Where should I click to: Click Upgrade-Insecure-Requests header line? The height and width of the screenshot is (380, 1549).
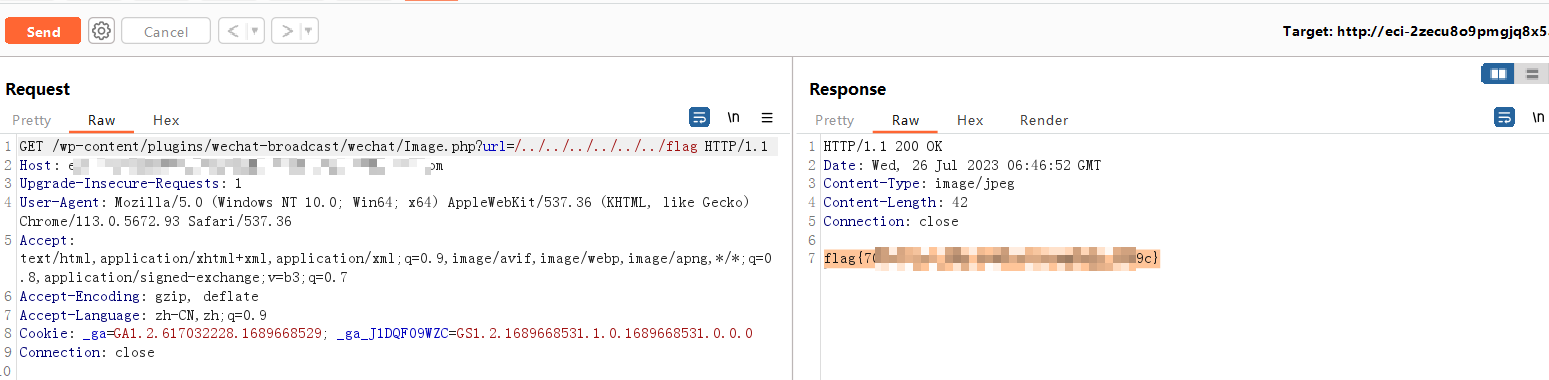(130, 184)
